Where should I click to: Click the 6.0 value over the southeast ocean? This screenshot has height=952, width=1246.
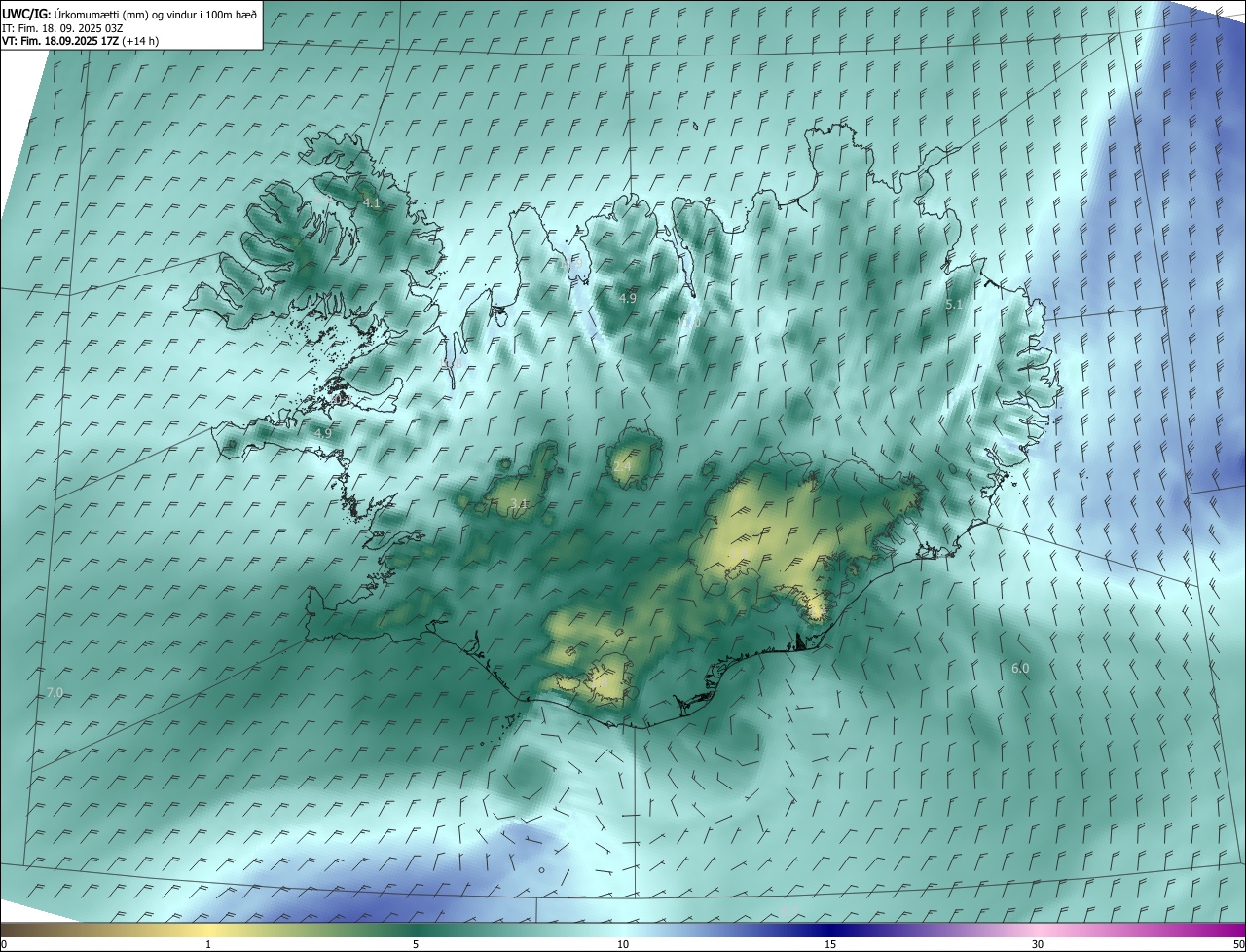(x=1020, y=668)
